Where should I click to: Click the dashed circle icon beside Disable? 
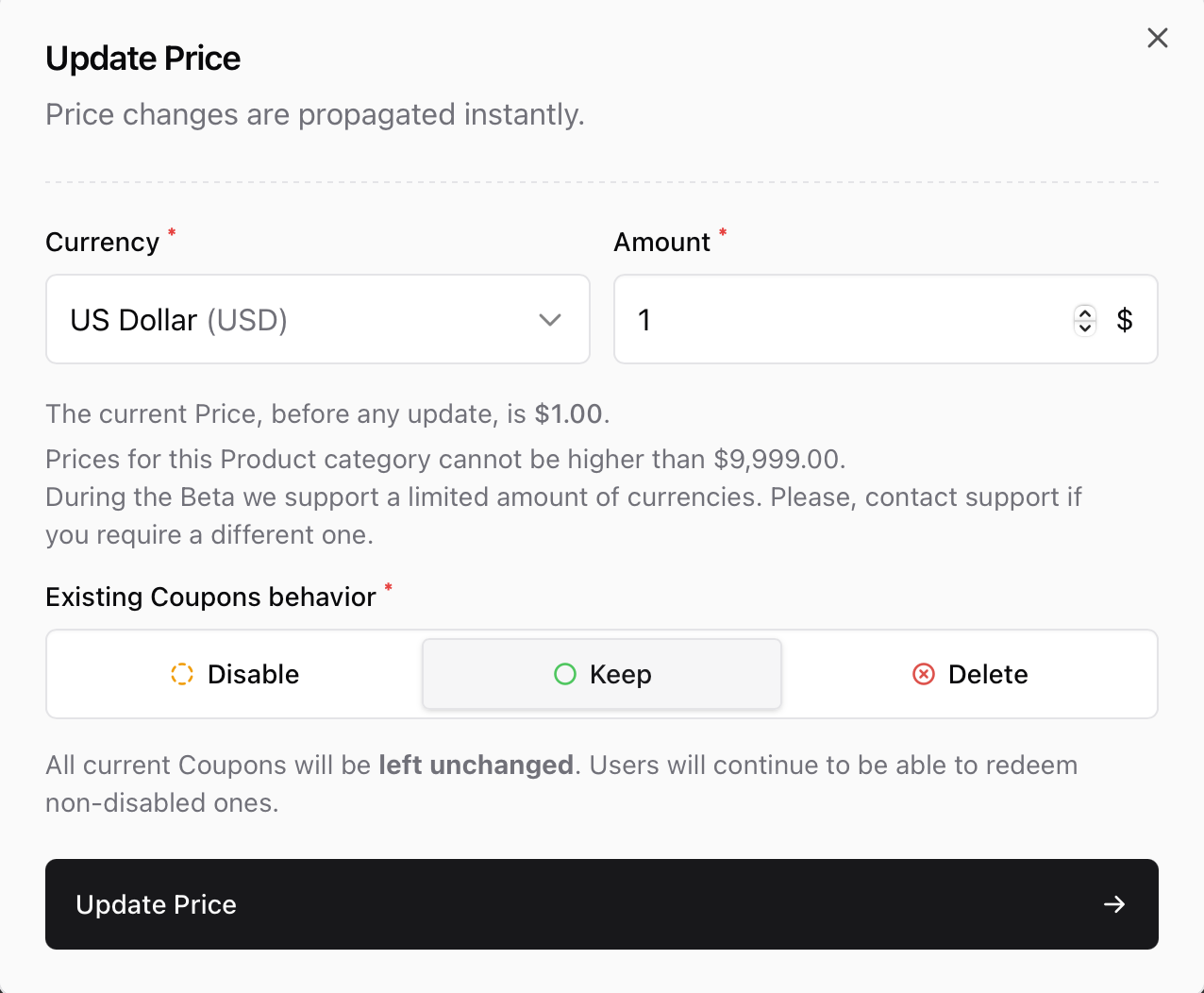(x=182, y=674)
